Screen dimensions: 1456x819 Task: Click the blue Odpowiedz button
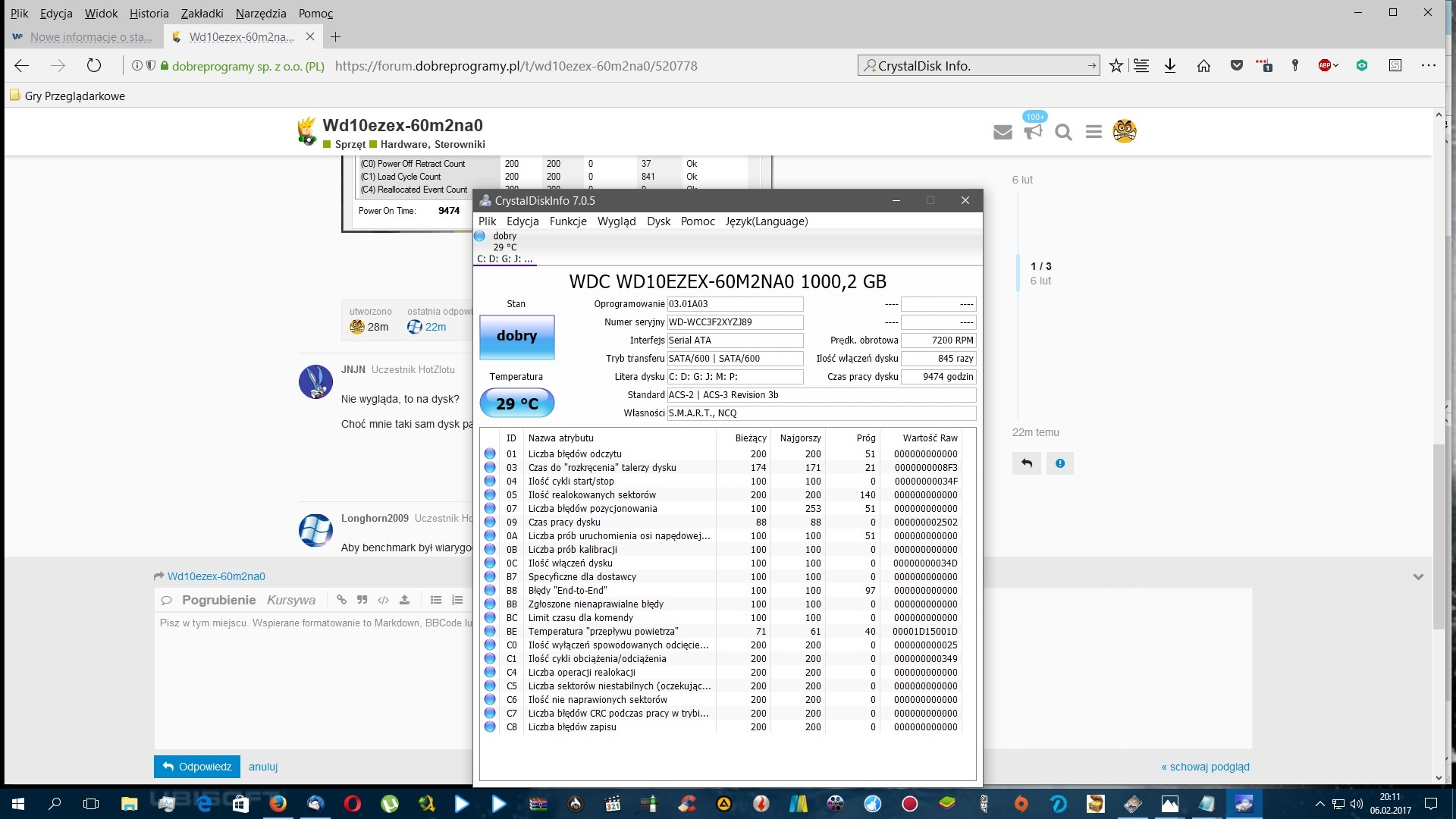(x=197, y=767)
